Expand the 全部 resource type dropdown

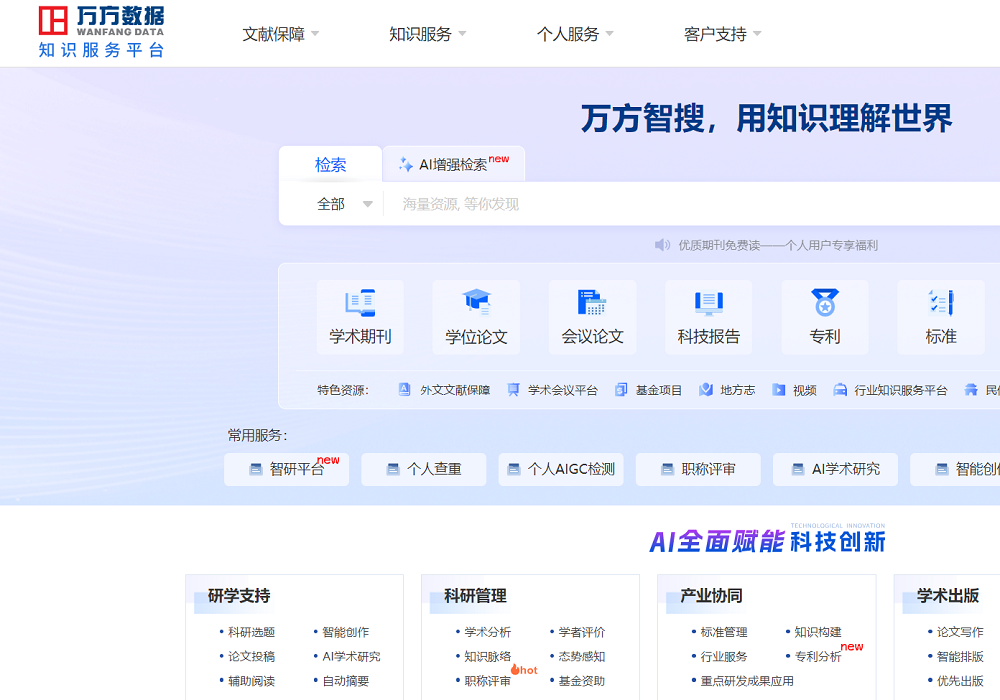(345, 203)
